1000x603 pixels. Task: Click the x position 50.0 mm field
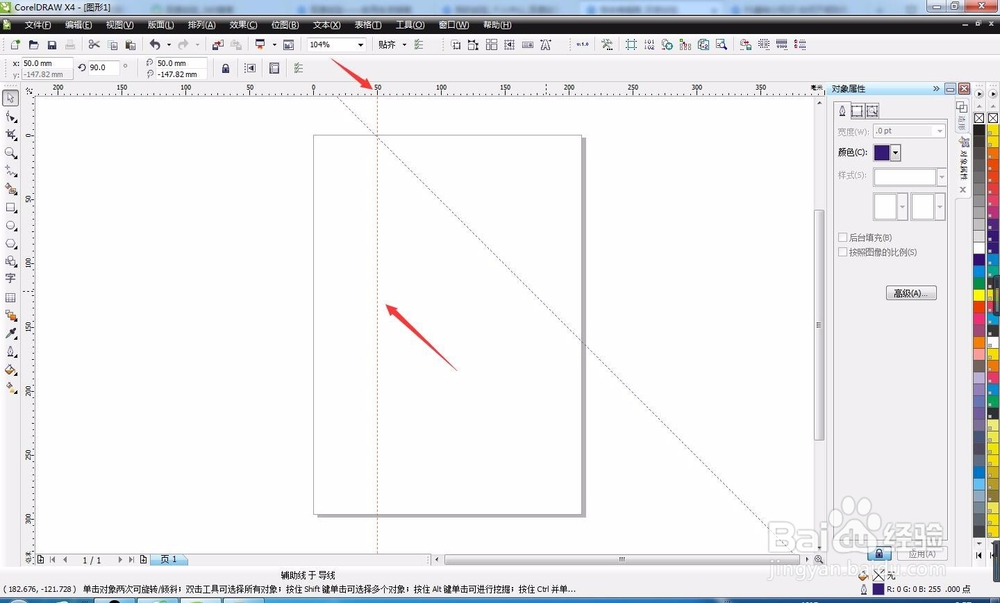tap(47, 63)
